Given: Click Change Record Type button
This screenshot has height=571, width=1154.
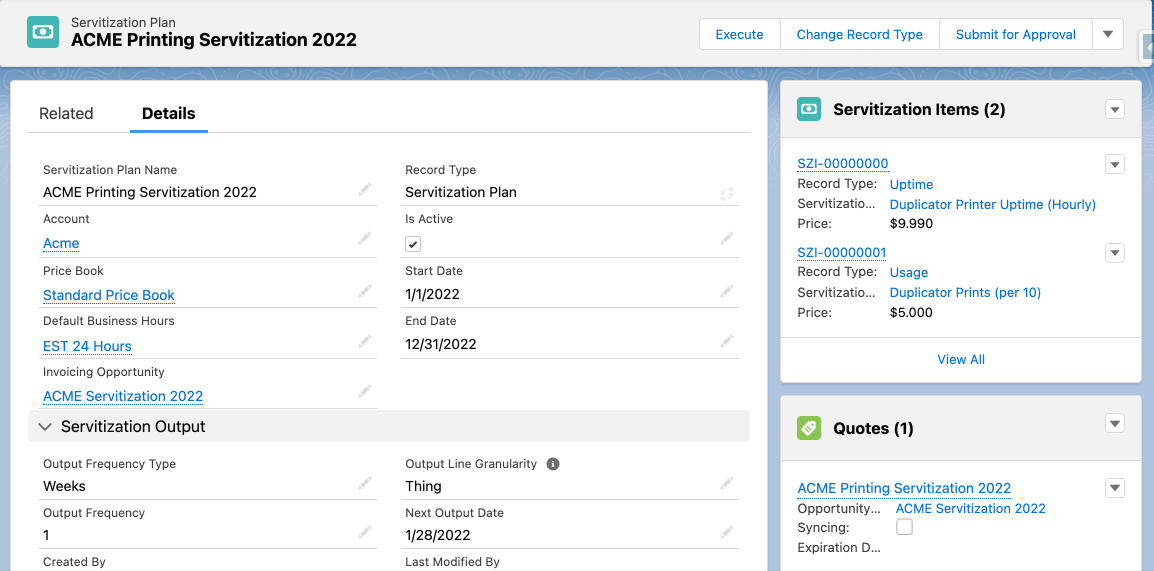Looking at the screenshot, I should pyautogui.click(x=860, y=35).
